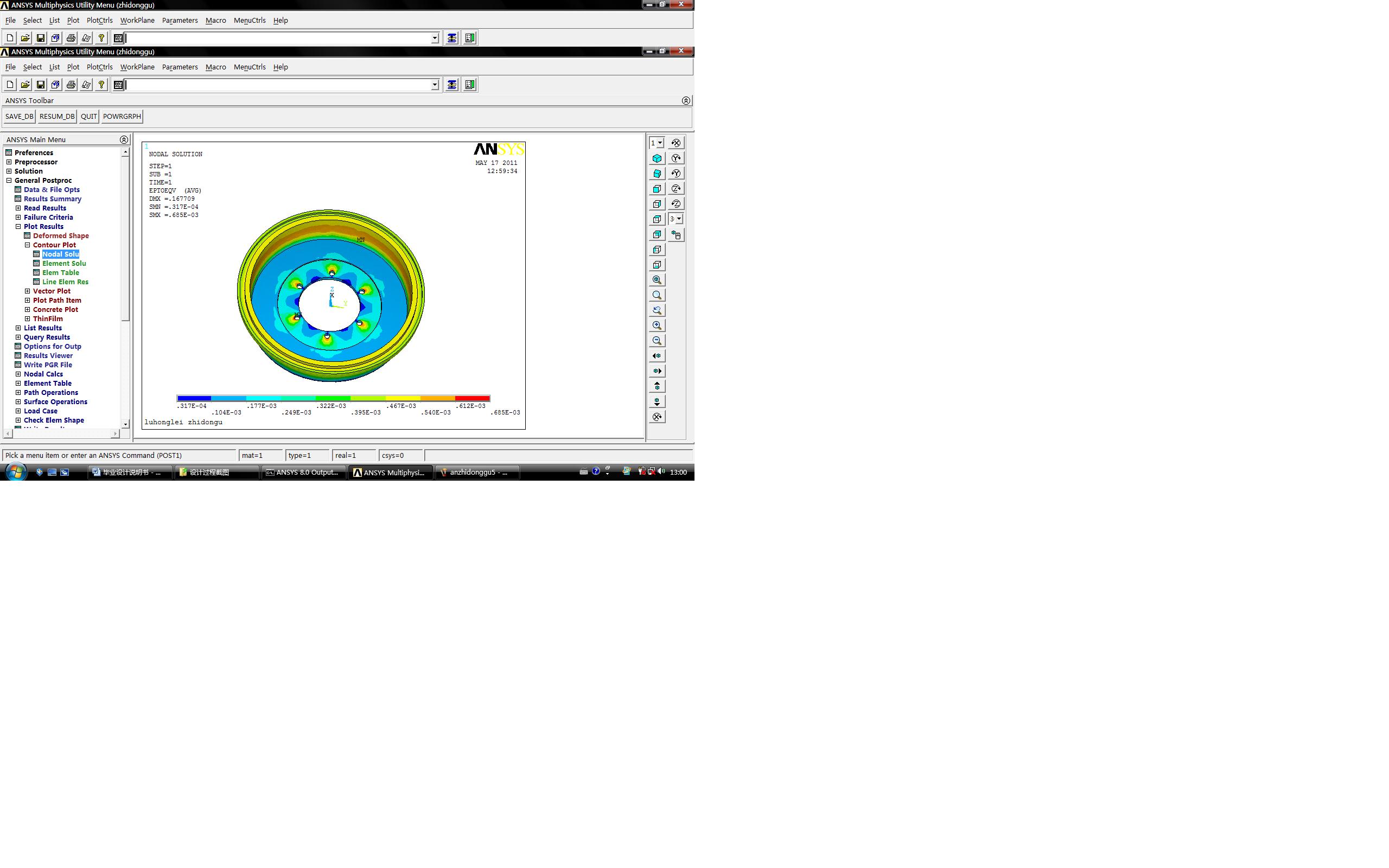Click the RESUM_DB toolbar button
Image resolution: width=1389 pixels, height=868 pixels.
click(x=57, y=117)
